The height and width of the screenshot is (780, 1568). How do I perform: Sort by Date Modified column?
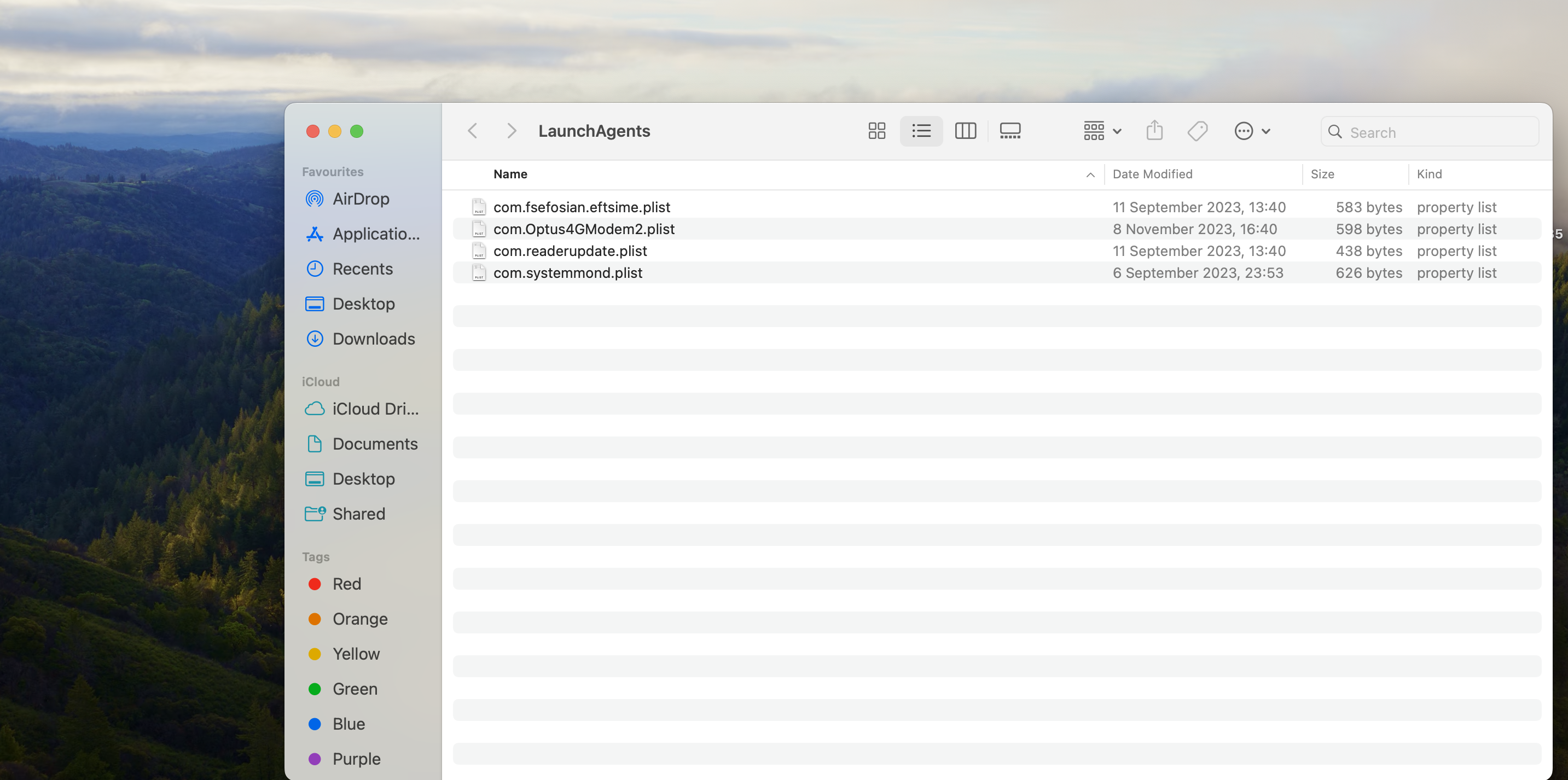tap(1152, 174)
